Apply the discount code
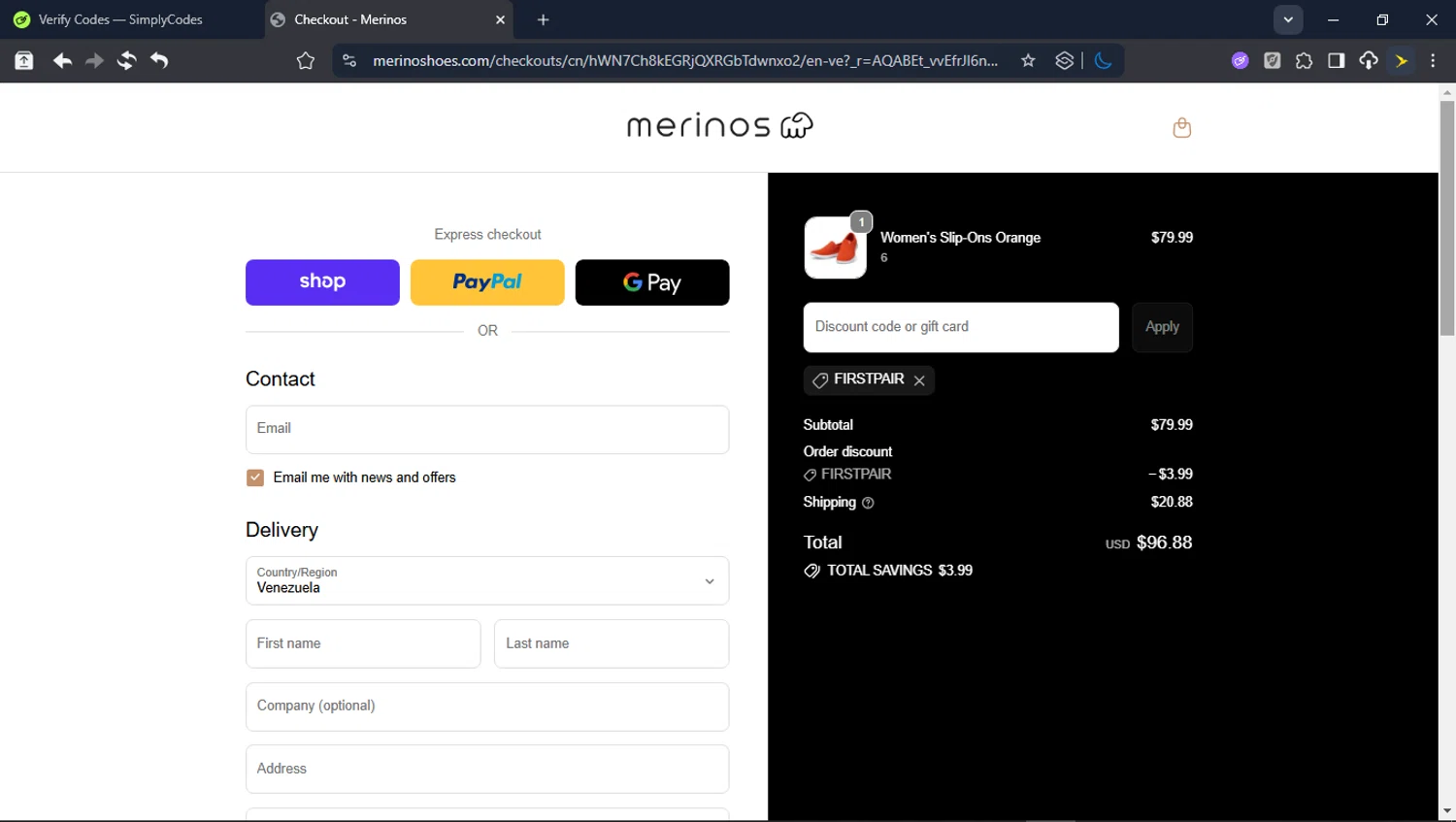 click(1162, 327)
